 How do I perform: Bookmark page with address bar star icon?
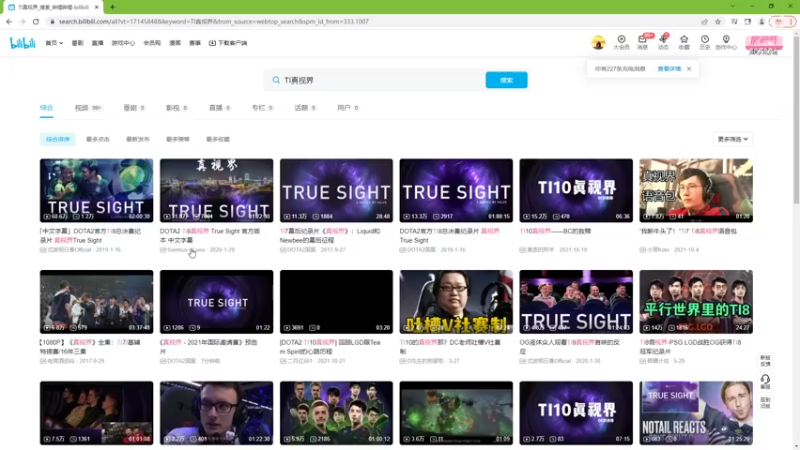click(718, 21)
